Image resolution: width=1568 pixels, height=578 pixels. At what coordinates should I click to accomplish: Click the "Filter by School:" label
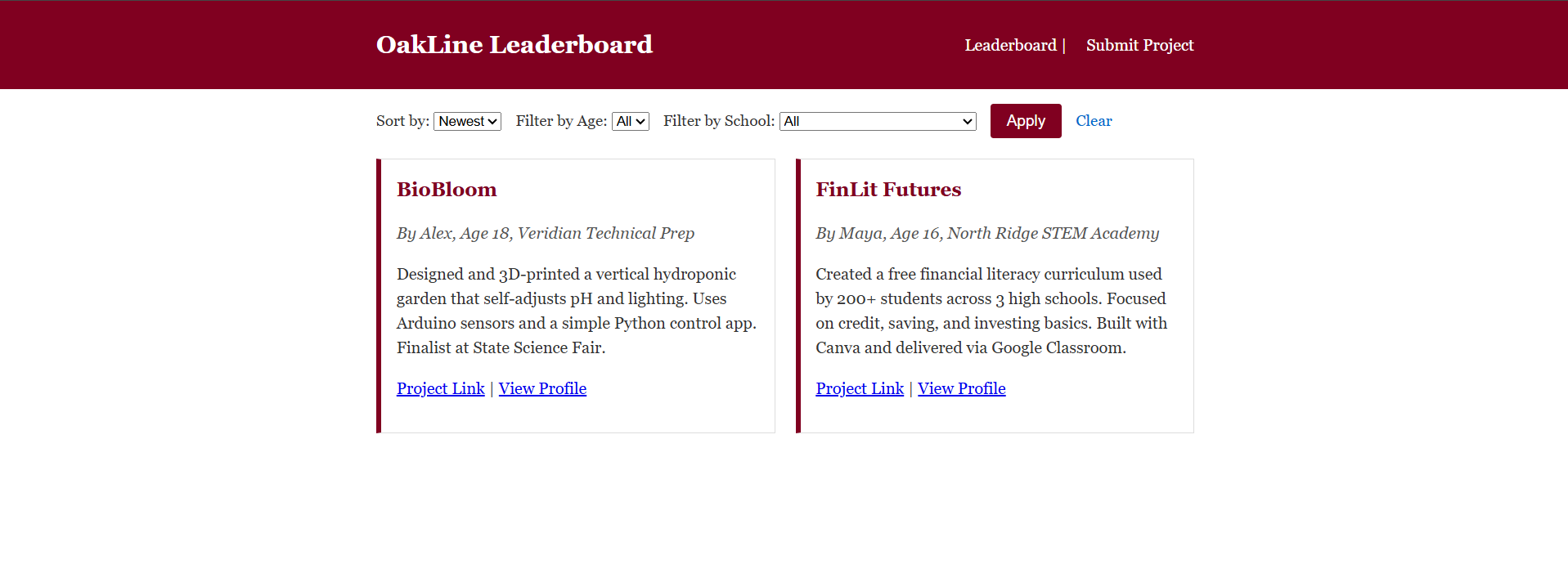click(718, 121)
